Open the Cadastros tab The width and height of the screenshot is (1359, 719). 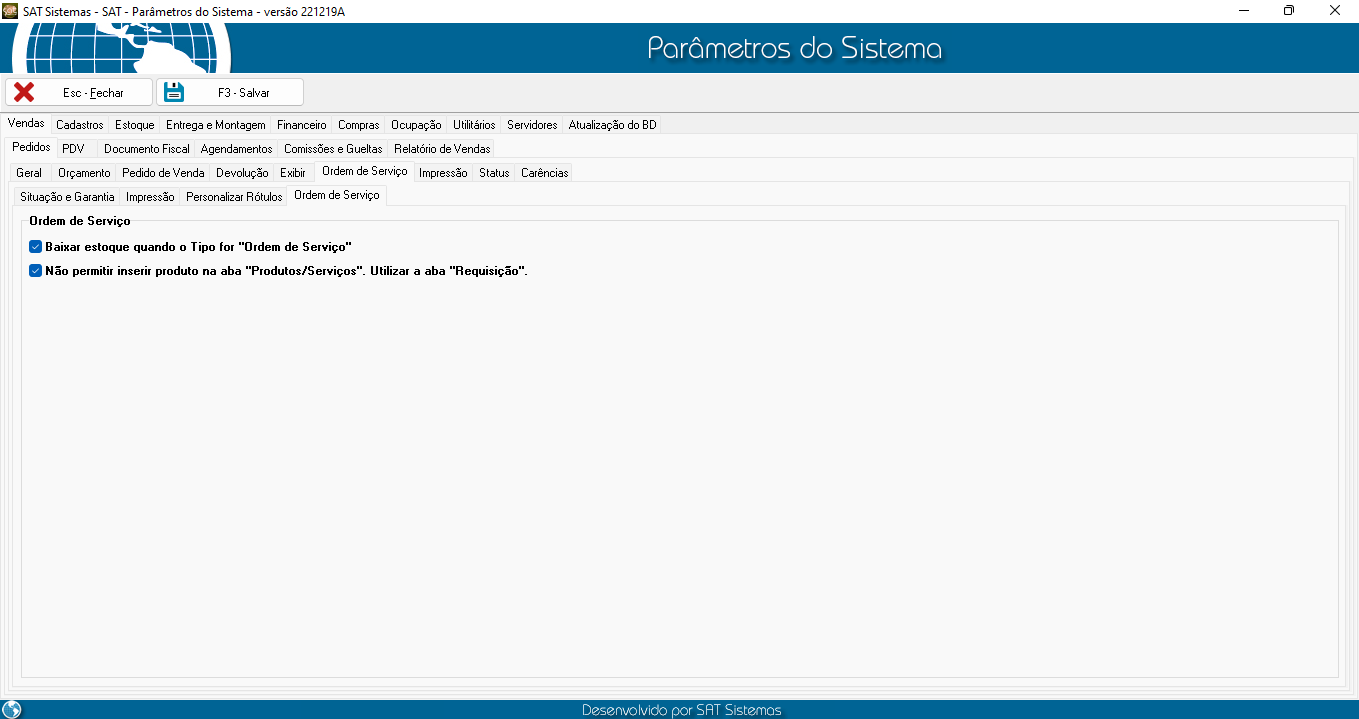(79, 125)
